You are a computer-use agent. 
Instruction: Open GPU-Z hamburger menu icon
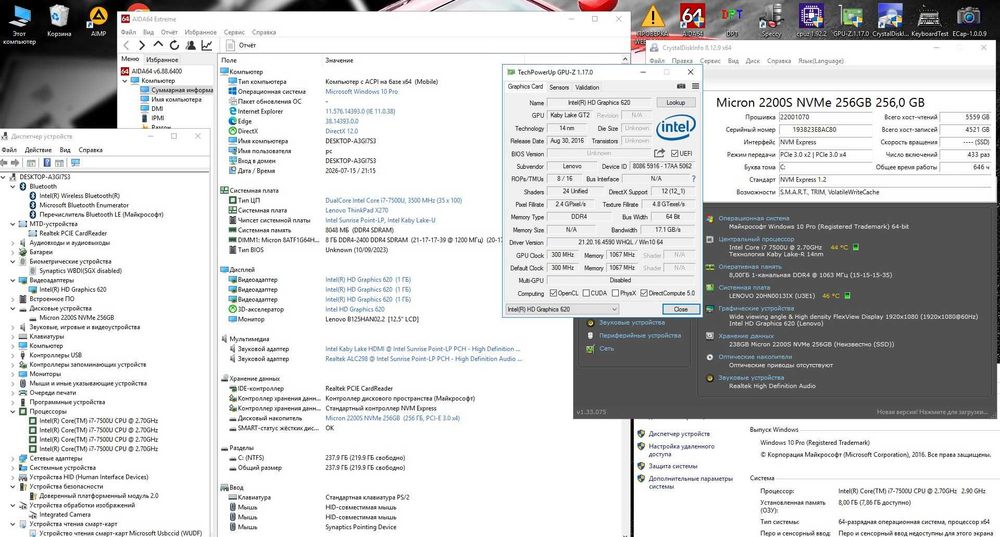(x=695, y=86)
